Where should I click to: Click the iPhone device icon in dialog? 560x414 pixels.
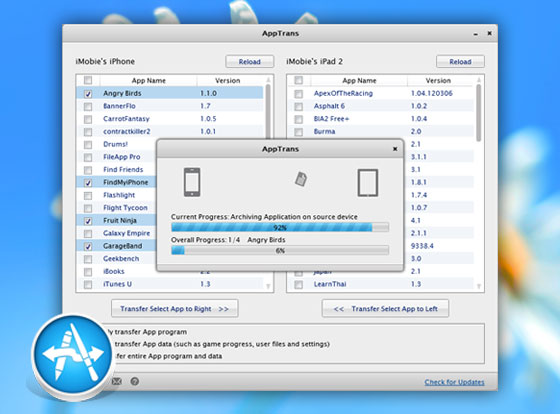pyautogui.click(x=192, y=182)
